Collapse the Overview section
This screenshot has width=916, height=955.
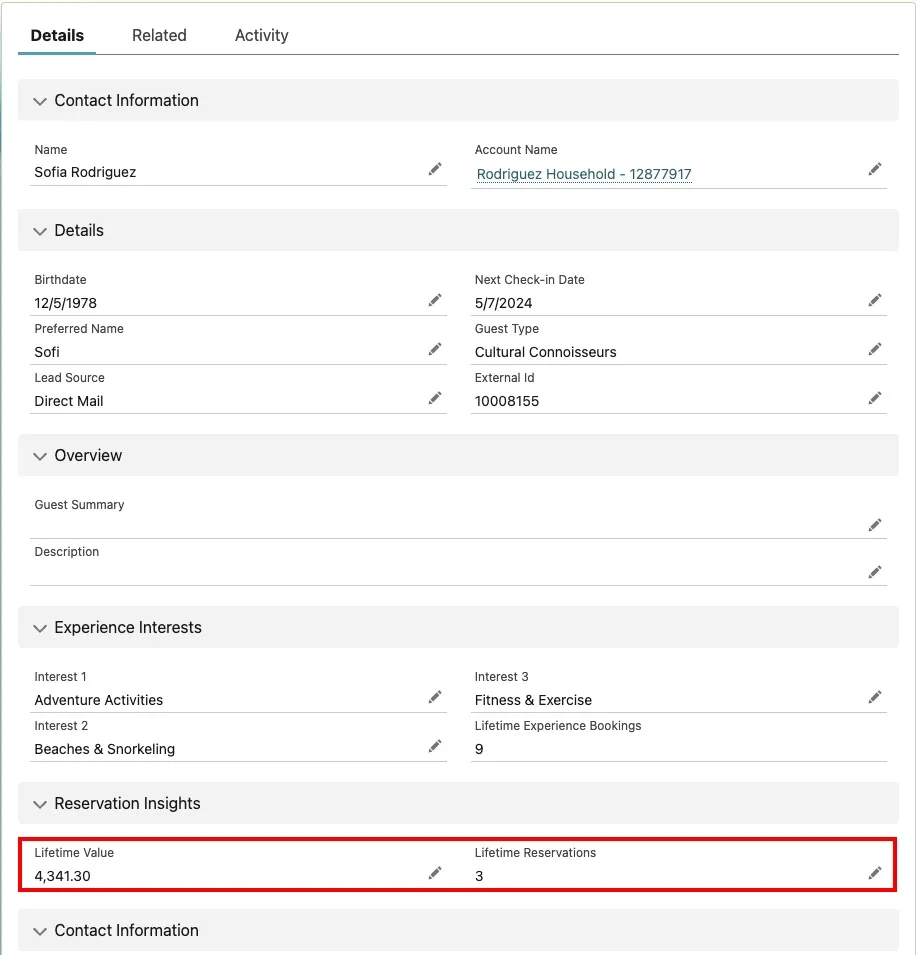click(x=41, y=456)
